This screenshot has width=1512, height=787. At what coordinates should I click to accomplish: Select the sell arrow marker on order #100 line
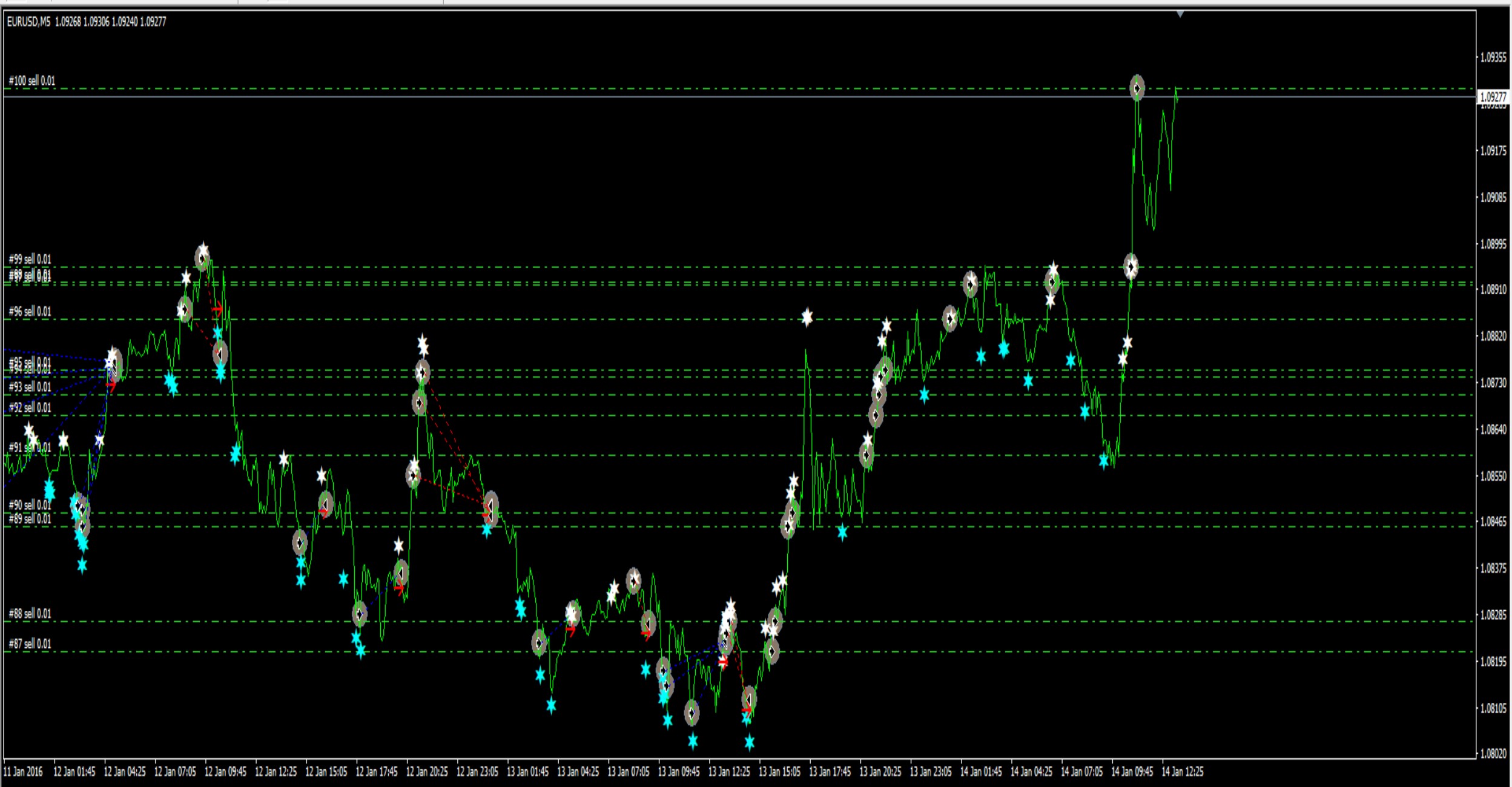pyautogui.click(x=1137, y=88)
